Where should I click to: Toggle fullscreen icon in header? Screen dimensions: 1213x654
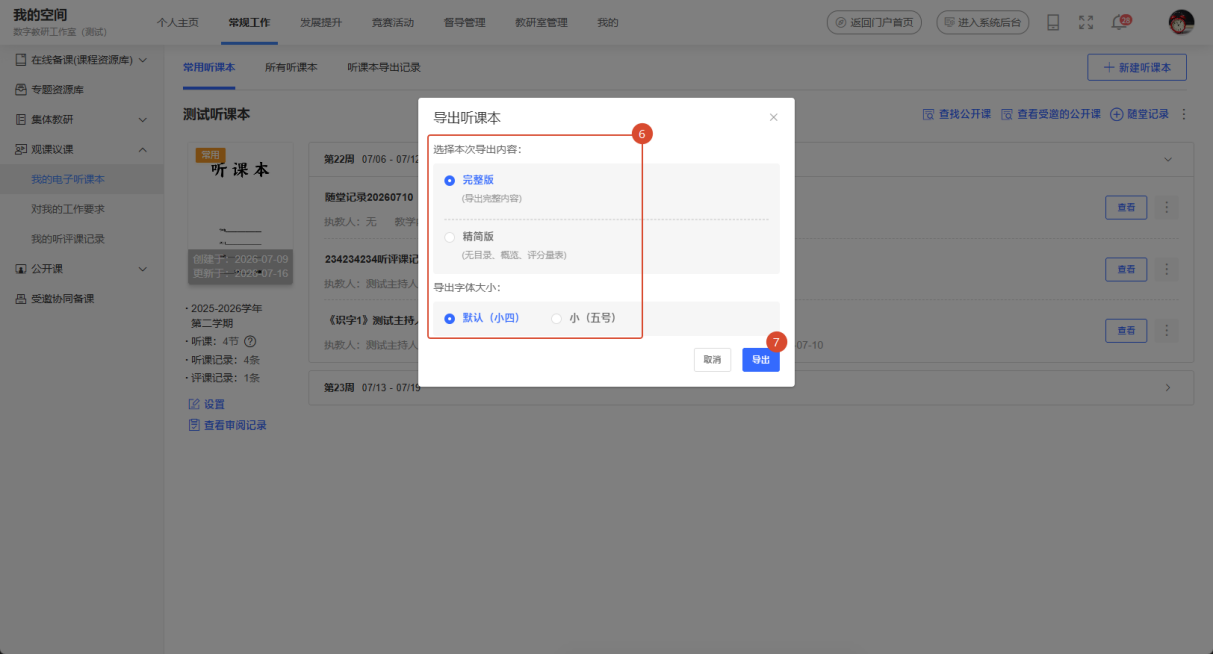1086,22
